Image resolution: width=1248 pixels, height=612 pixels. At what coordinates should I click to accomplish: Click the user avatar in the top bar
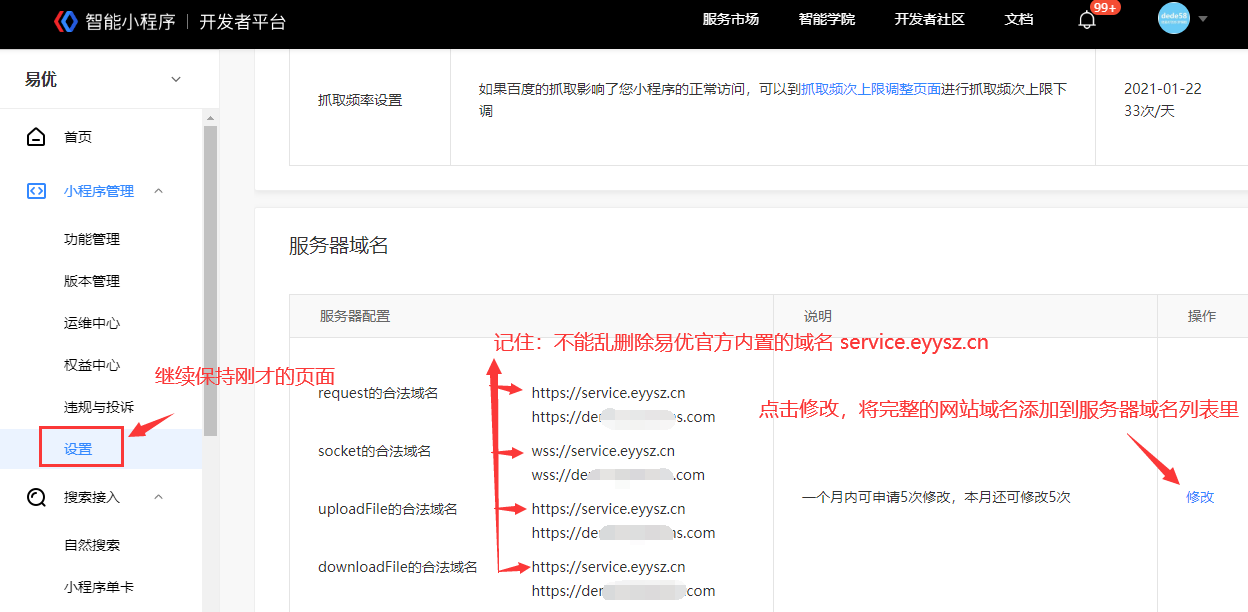(x=1173, y=17)
